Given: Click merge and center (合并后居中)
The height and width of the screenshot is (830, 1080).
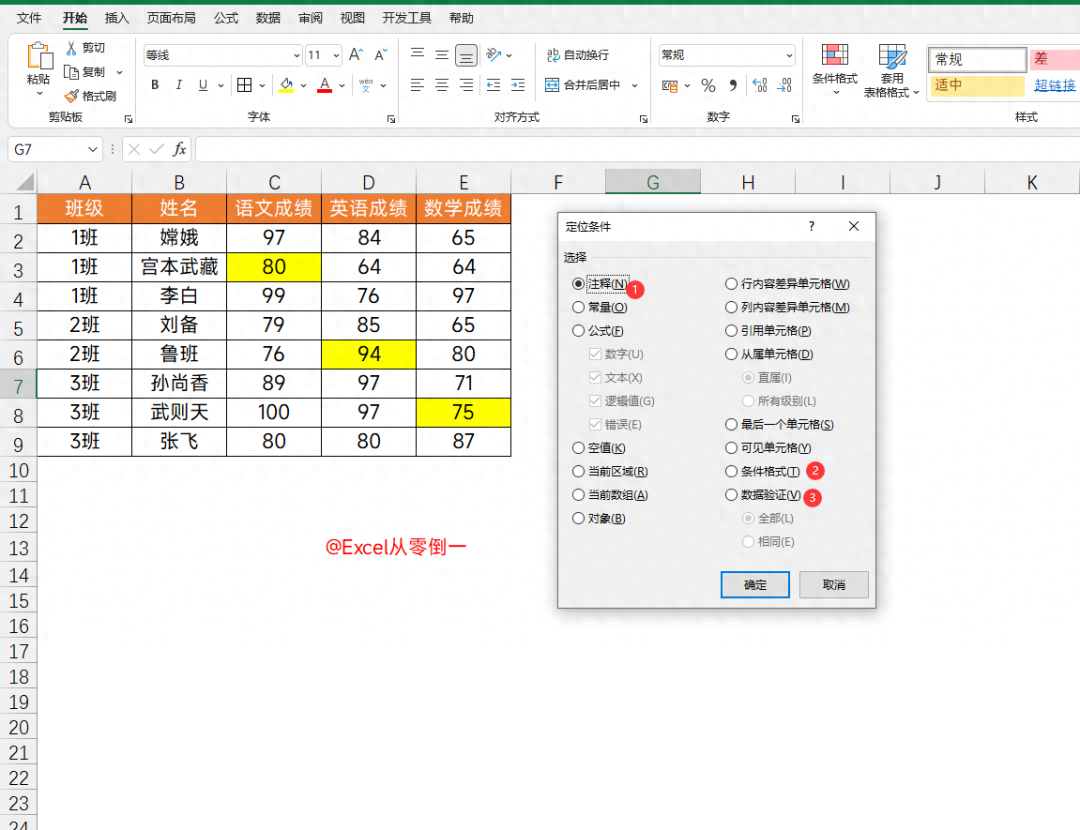Looking at the screenshot, I should [583, 85].
